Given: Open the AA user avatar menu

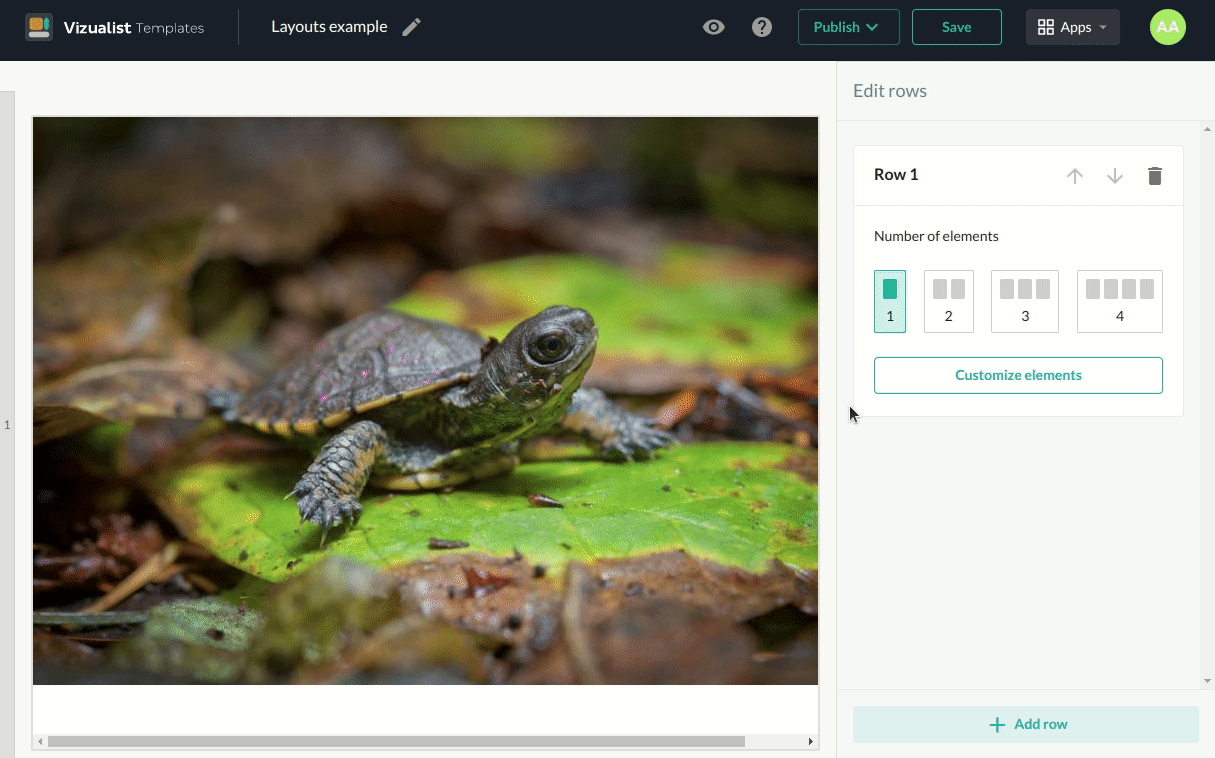Looking at the screenshot, I should pyautogui.click(x=1167, y=27).
